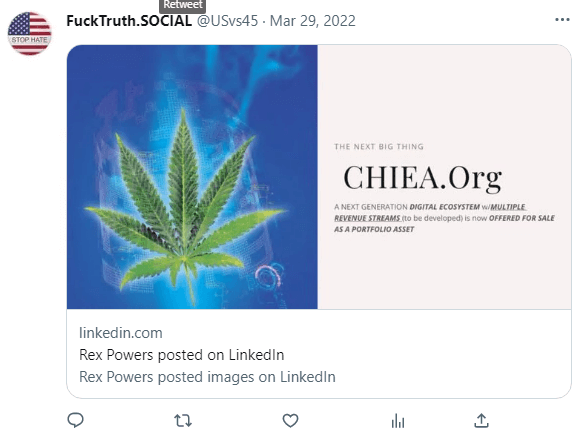585x434 pixels.
Task: Click the 'AS A PORTFOLIO ASSET' text in card
Action: pyautogui.click(x=374, y=229)
